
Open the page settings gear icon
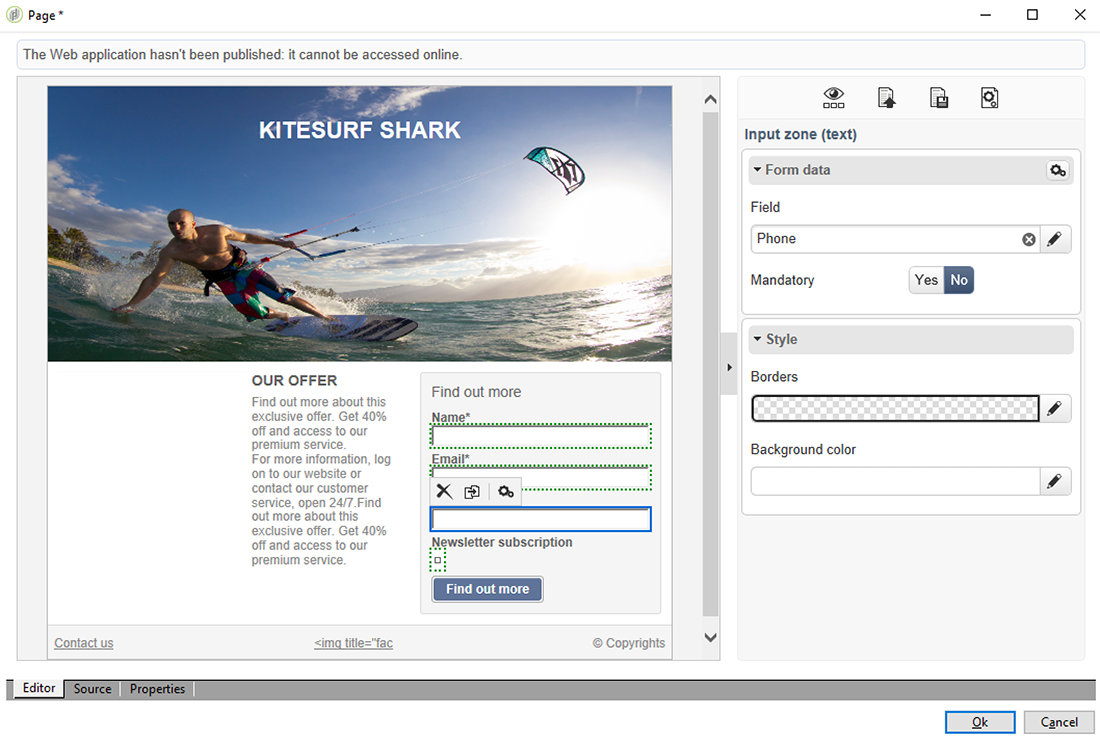click(989, 98)
